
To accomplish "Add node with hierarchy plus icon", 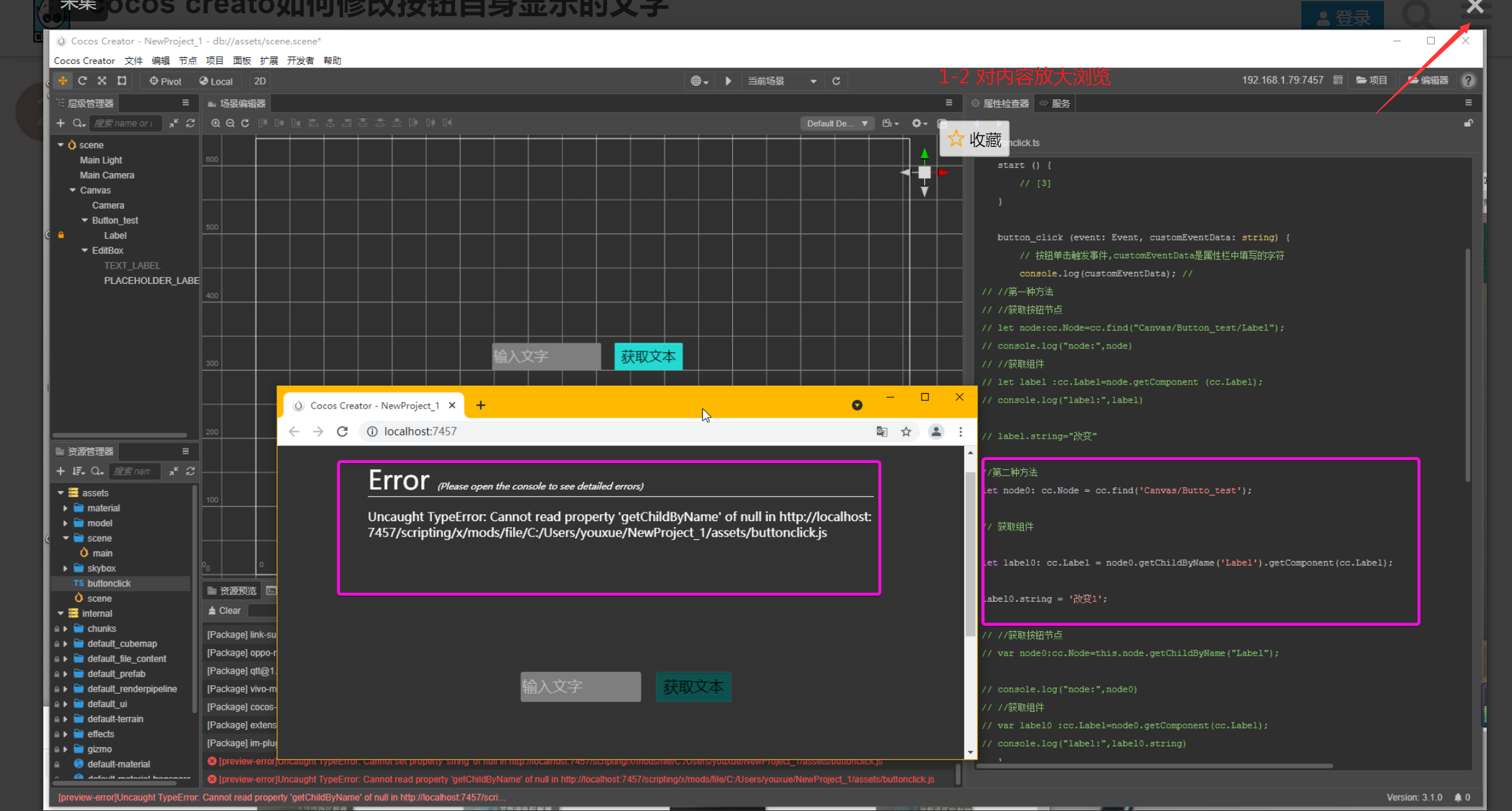I will click(x=61, y=123).
